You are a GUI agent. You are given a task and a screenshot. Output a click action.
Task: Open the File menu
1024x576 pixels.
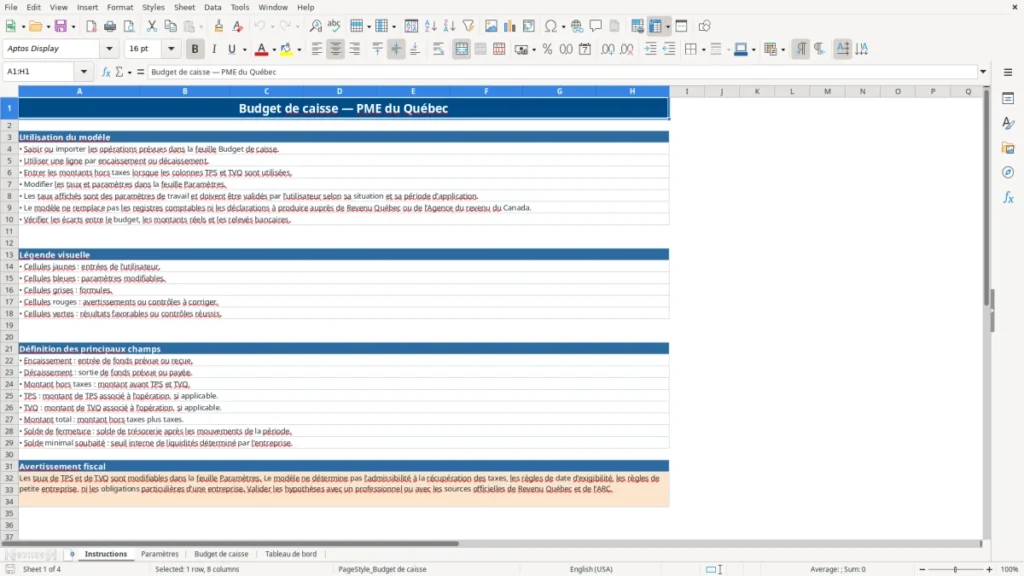pyautogui.click(x=10, y=7)
